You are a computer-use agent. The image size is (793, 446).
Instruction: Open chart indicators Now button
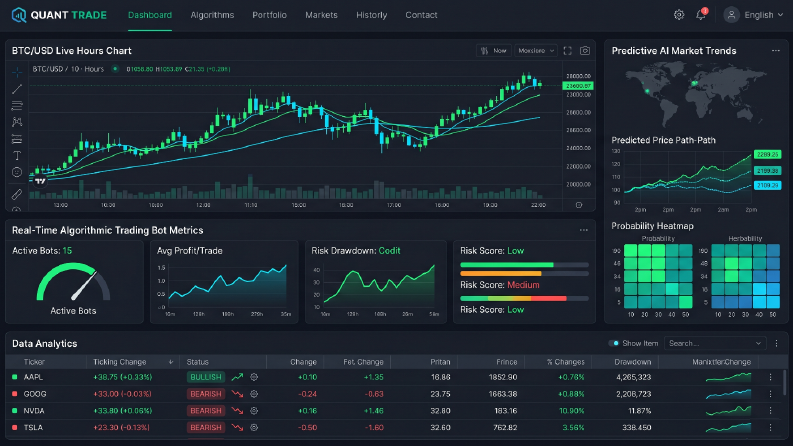pyautogui.click(x=494, y=51)
